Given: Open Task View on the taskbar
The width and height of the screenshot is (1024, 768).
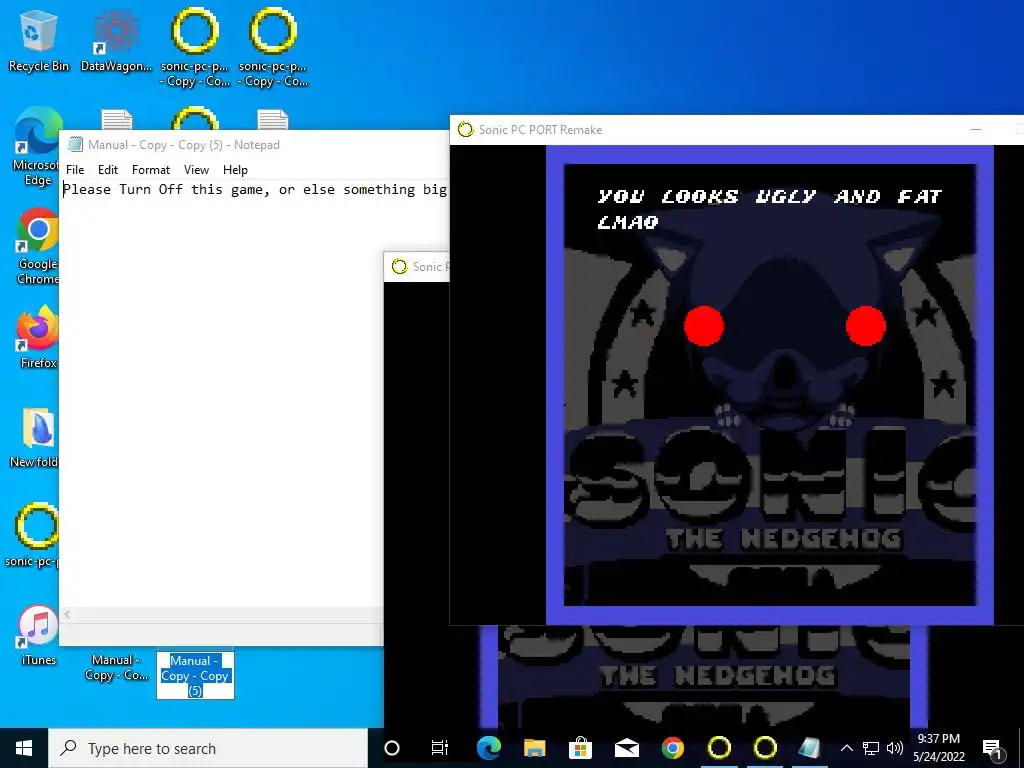Looking at the screenshot, I should pos(440,748).
